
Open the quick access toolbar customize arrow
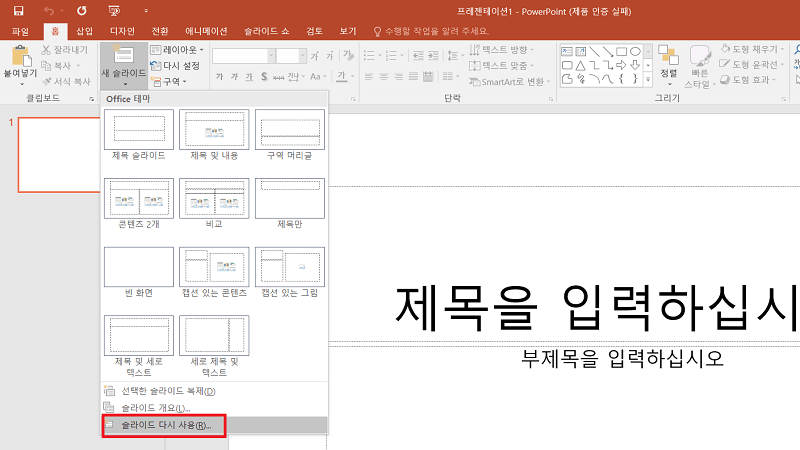point(146,11)
